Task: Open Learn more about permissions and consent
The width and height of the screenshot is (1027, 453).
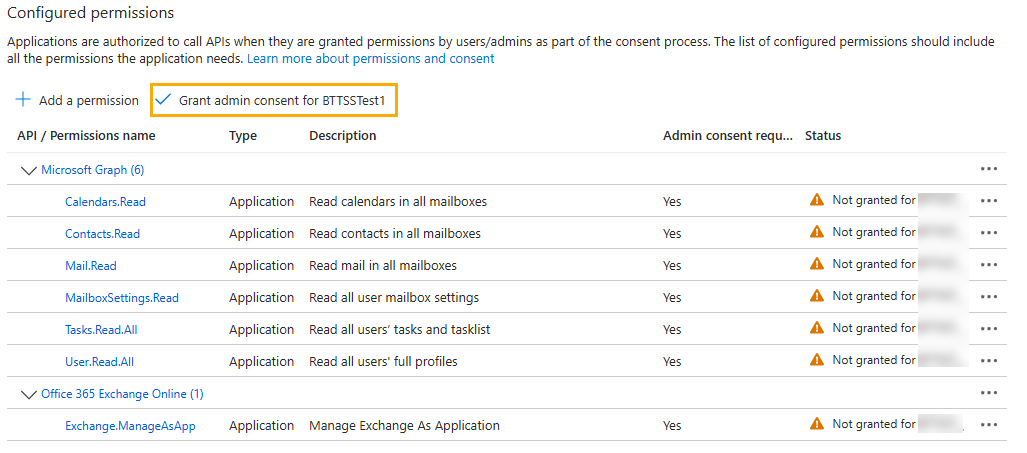Action: (x=371, y=59)
